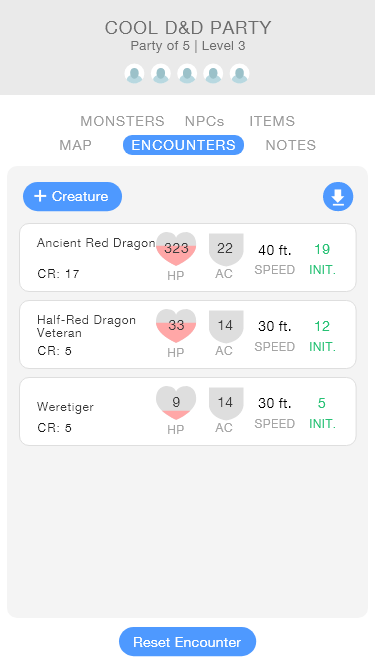Open the MAP tab
Image resolution: width=375 pixels, height=667 pixels.
click(75, 145)
